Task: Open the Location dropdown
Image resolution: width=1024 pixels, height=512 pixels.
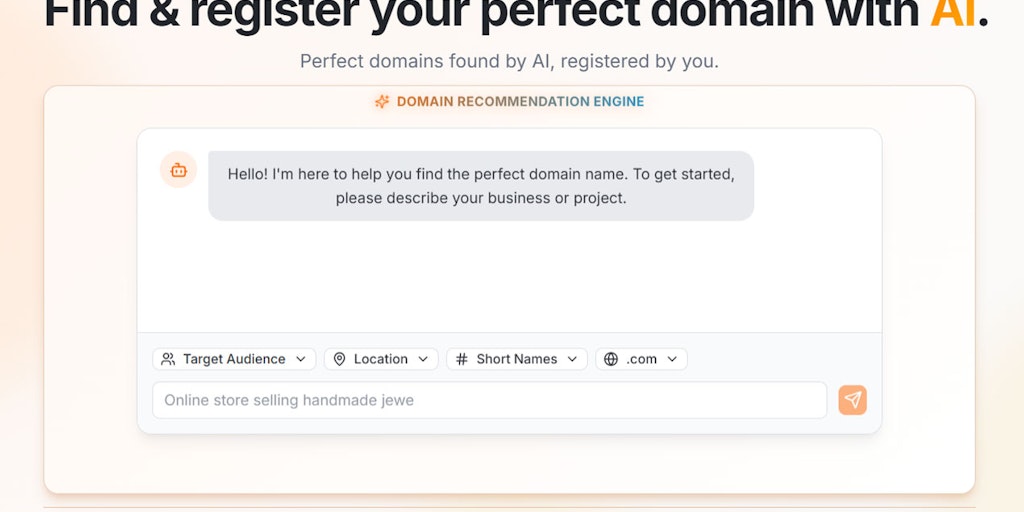Action: pos(381,359)
